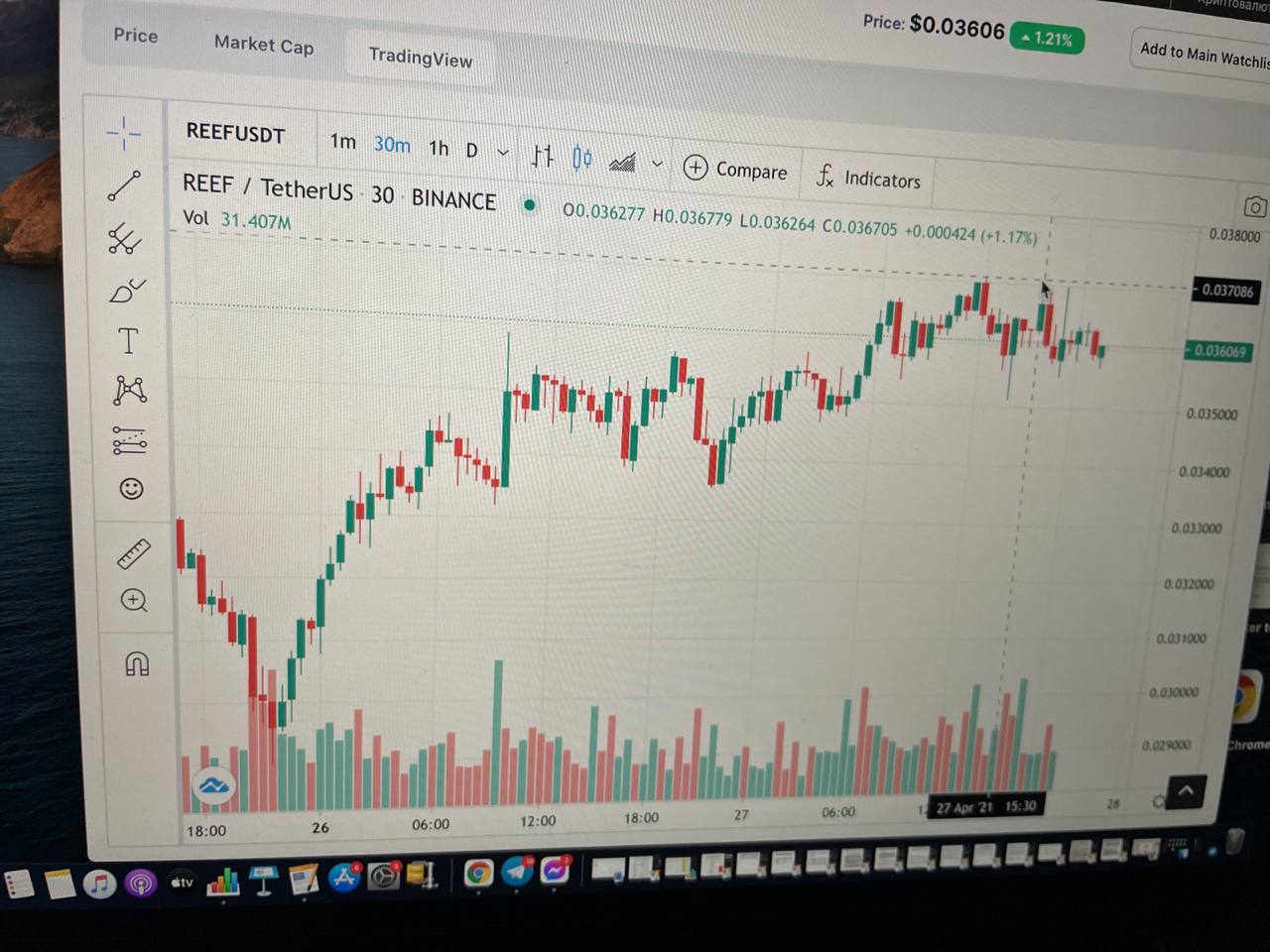Open the REEFUSDT symbol search field
Image resolution: width=1270 pixels, height=952 pixels.
coord(236,134)
